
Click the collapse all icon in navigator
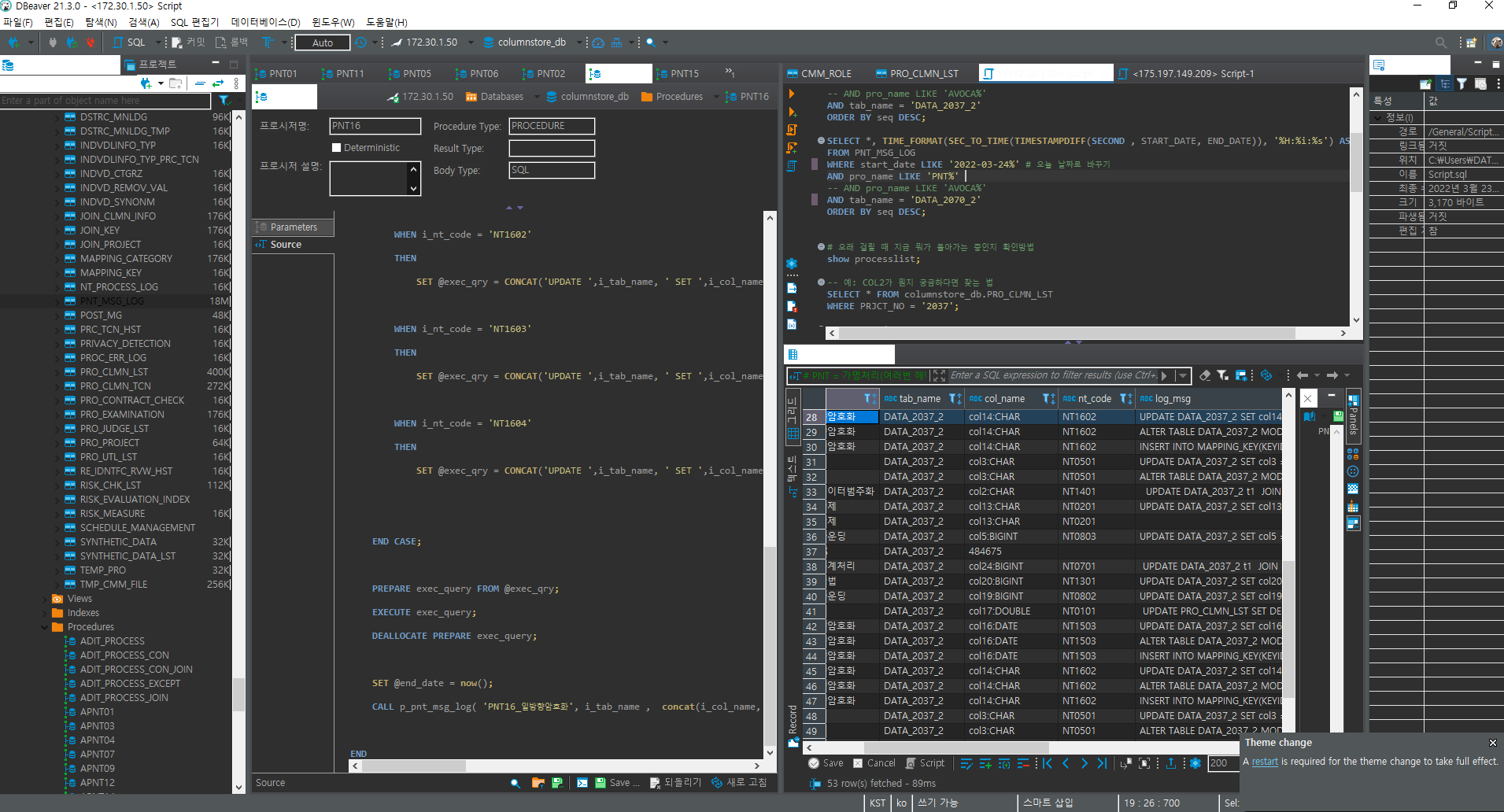200,83
